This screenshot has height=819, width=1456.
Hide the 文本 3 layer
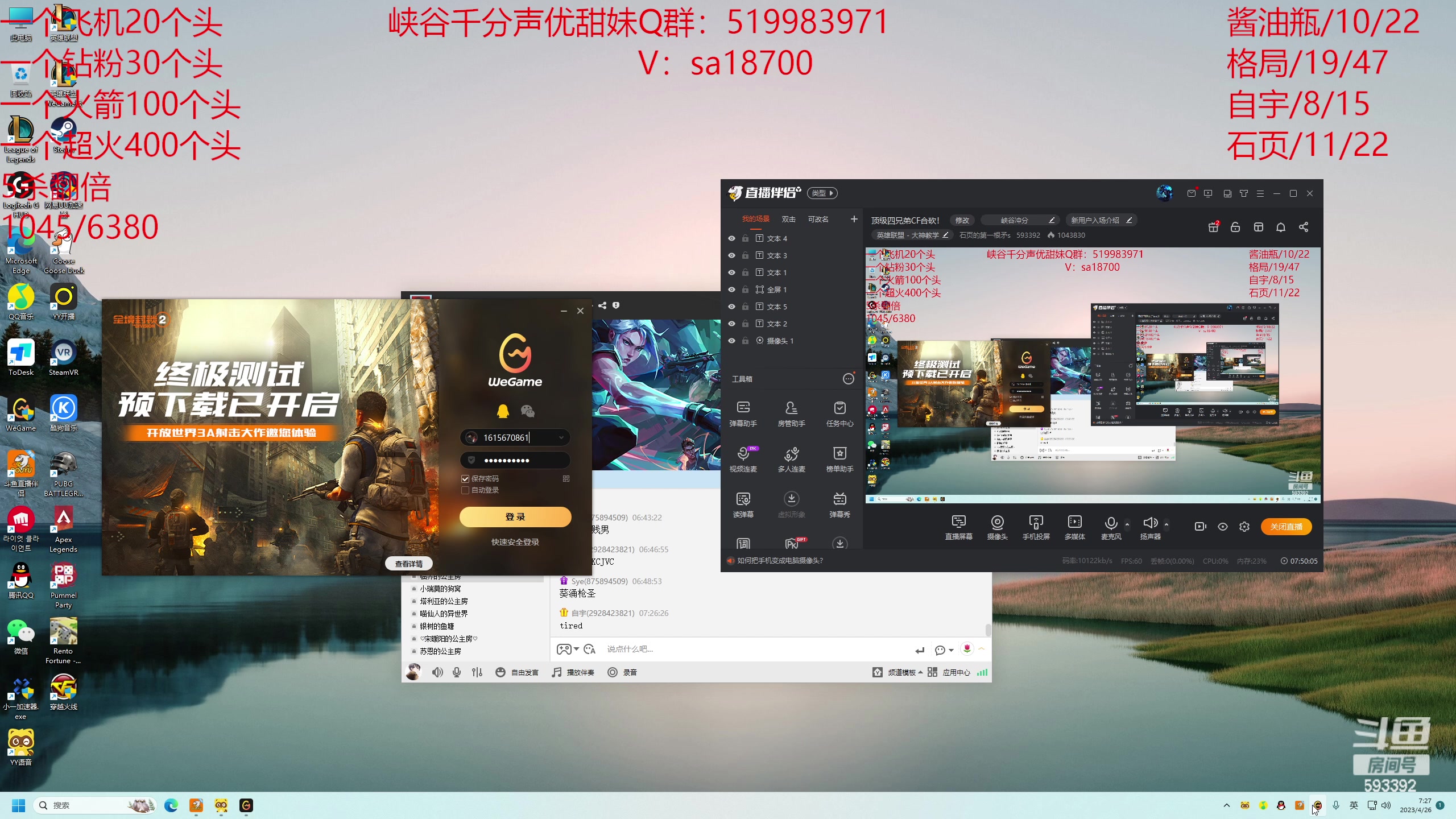pyautogui.click(x=731, y=255)
